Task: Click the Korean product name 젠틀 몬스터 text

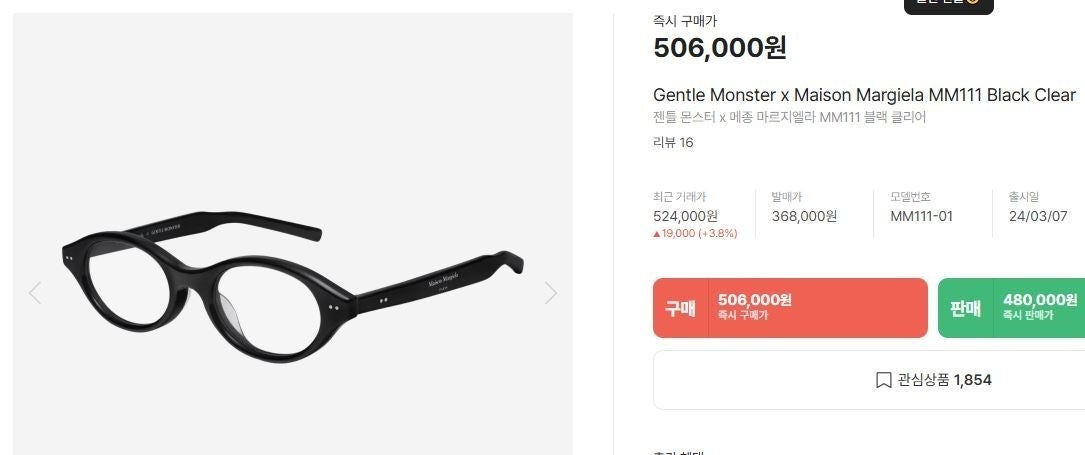Action: pyautogui.click(x=790, y=117)
